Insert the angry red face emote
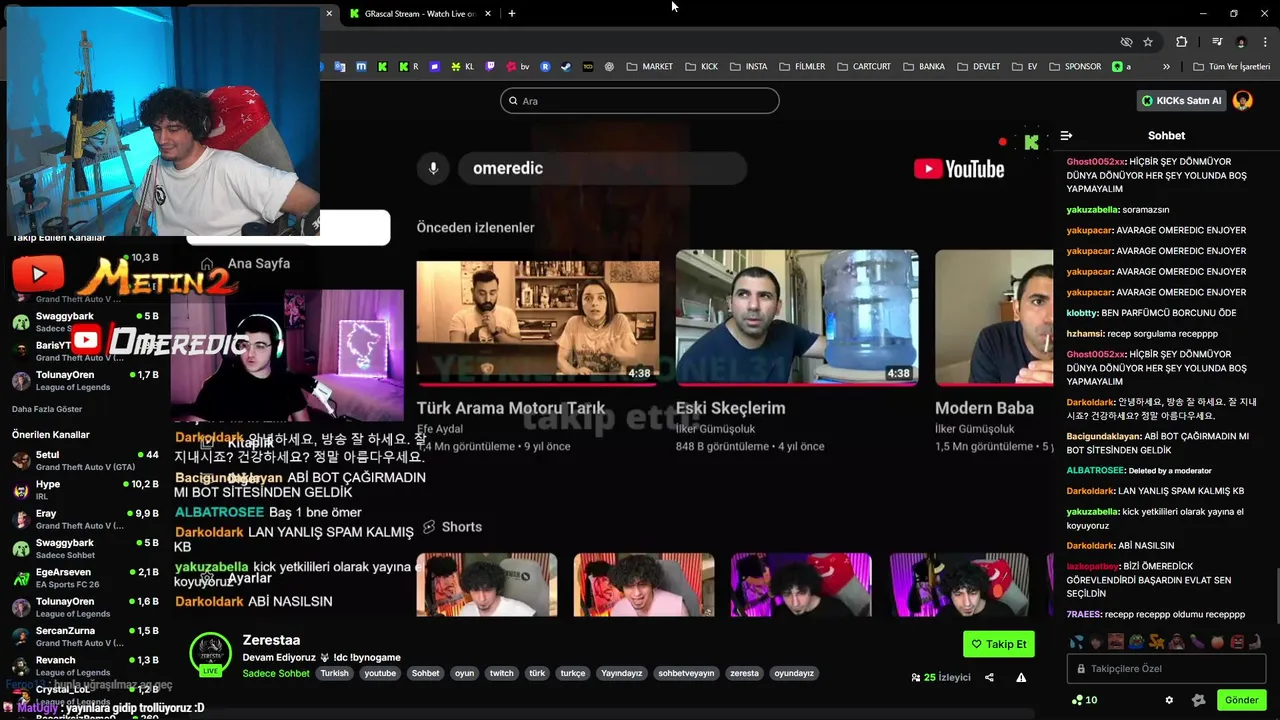1280x720 pixels. coord(1237,642)
